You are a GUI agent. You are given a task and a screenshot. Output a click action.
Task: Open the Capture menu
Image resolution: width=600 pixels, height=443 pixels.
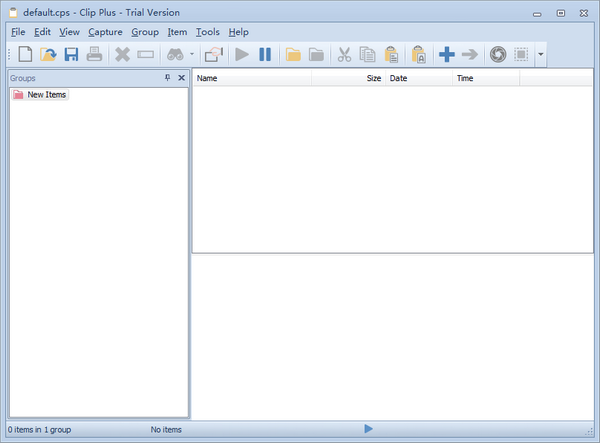(105, 32)
